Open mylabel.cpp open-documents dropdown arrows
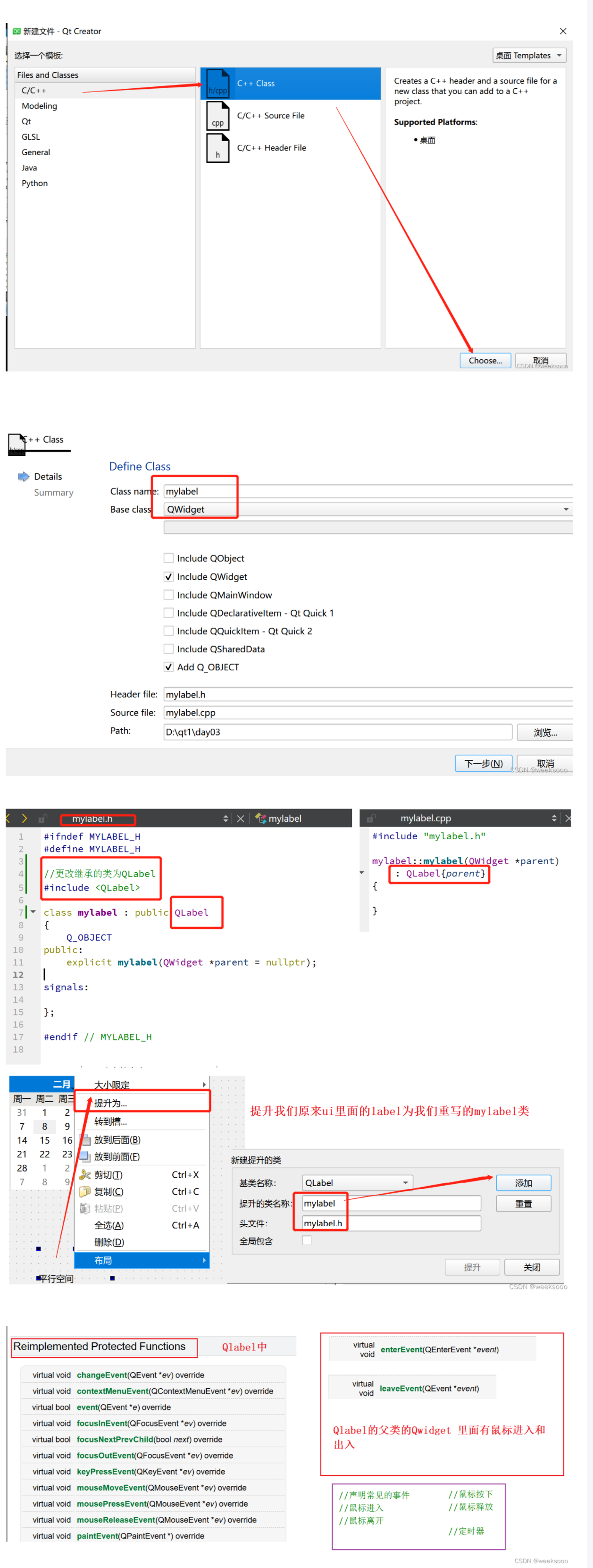Viewport: 593px width, 1568px height. coord(554,818)
